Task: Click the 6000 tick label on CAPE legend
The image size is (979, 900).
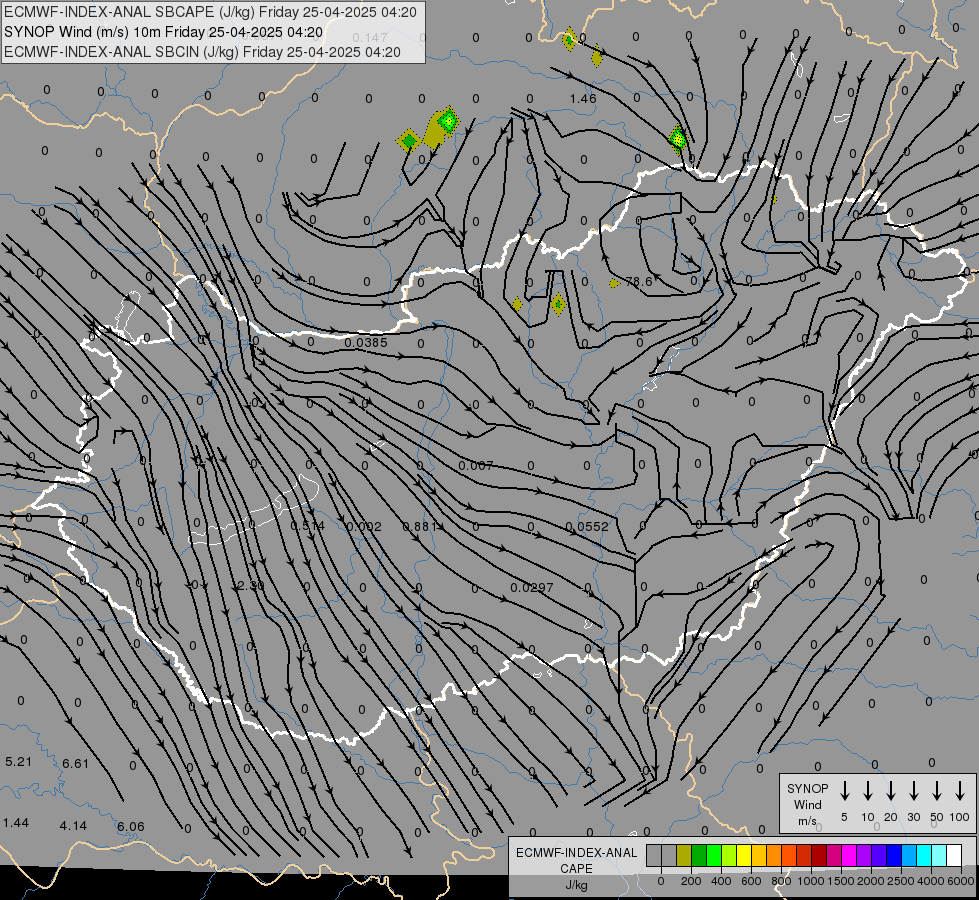Action: coord(962,881)
